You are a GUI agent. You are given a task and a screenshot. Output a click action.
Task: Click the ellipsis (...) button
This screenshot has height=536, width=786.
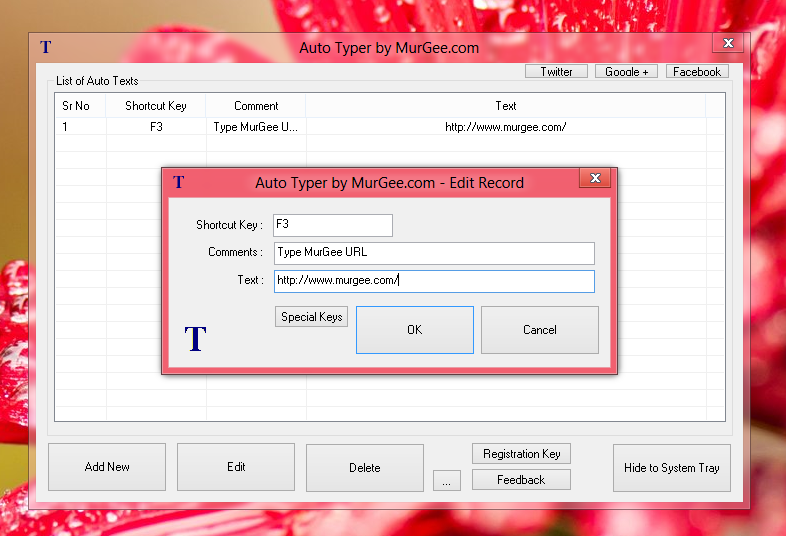[447, 481]
